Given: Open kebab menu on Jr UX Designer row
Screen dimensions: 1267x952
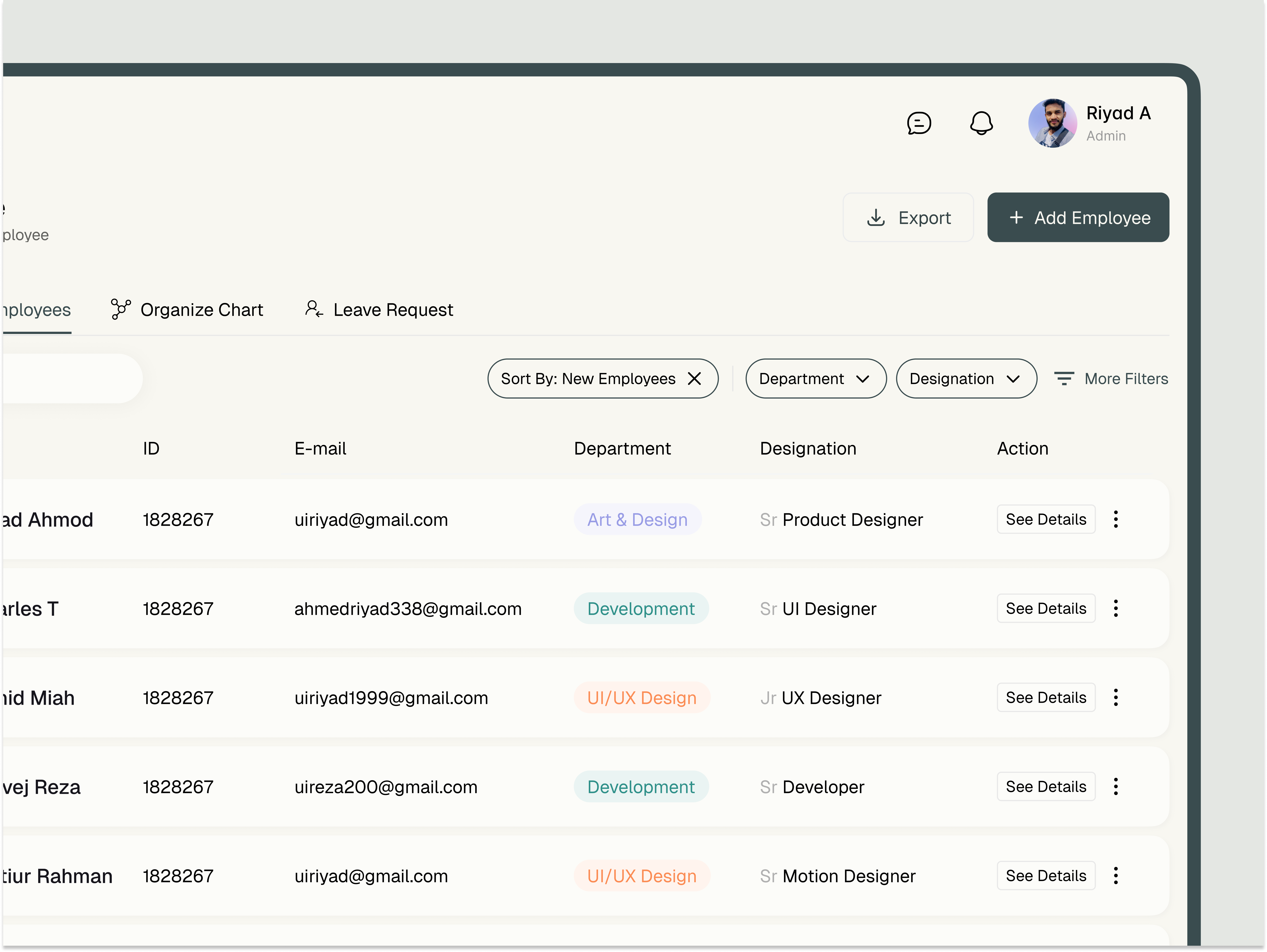Looking at the screenshot, I should (x=1116, y=697).
